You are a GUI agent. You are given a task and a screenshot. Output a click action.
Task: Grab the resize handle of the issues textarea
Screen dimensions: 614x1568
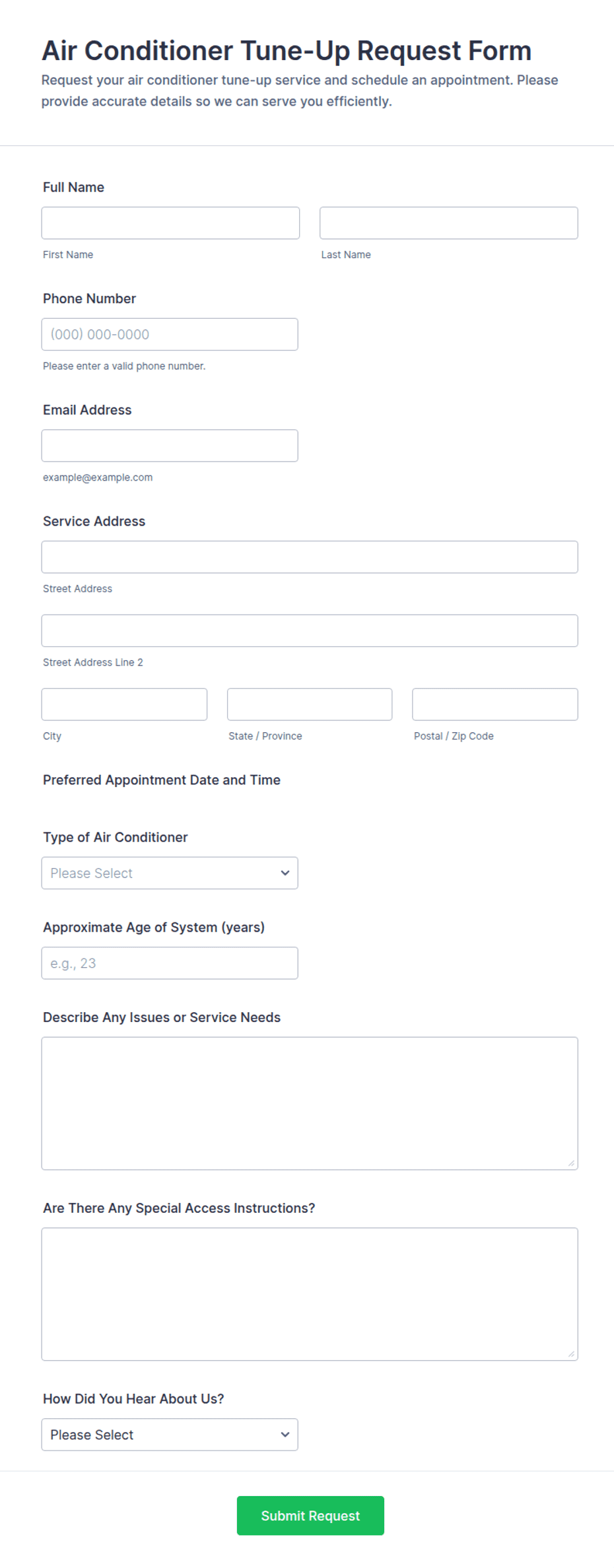(571, 1163)
